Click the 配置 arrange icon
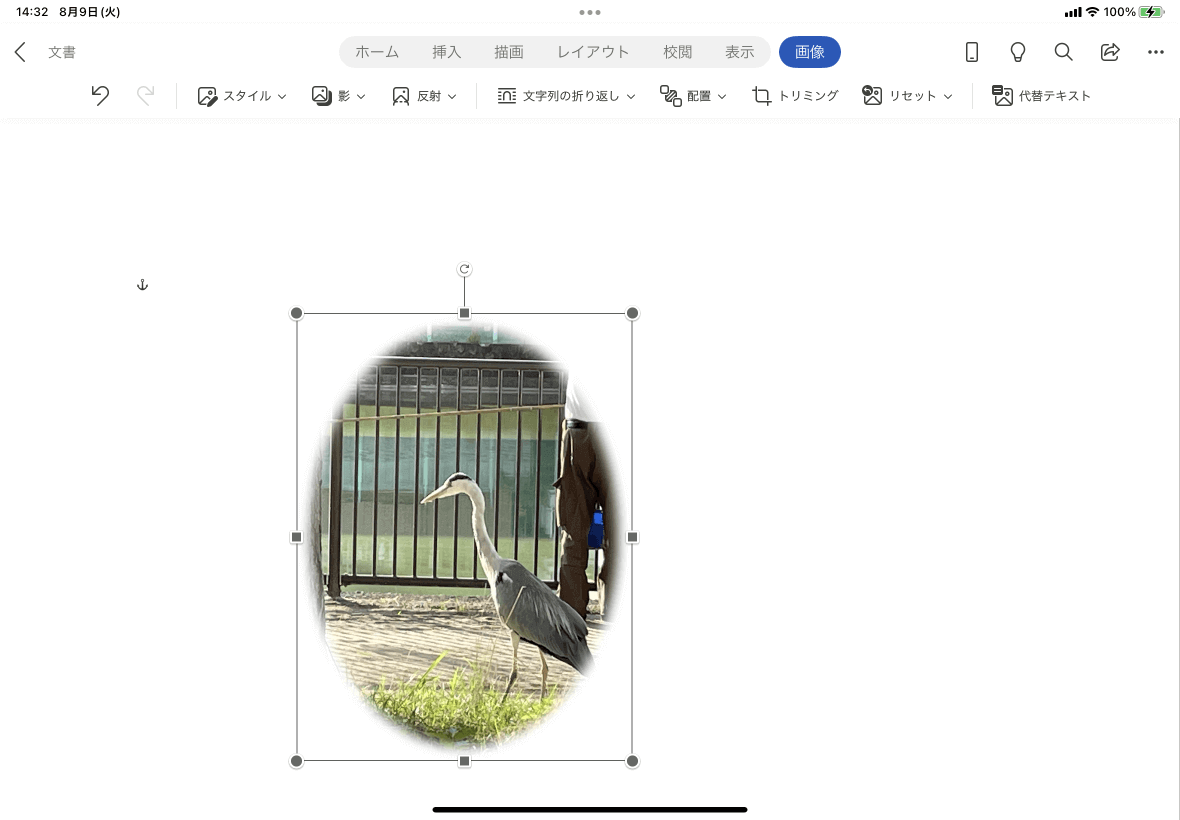This screenshot has width=1180, height=820. click(x=671, y=96)
